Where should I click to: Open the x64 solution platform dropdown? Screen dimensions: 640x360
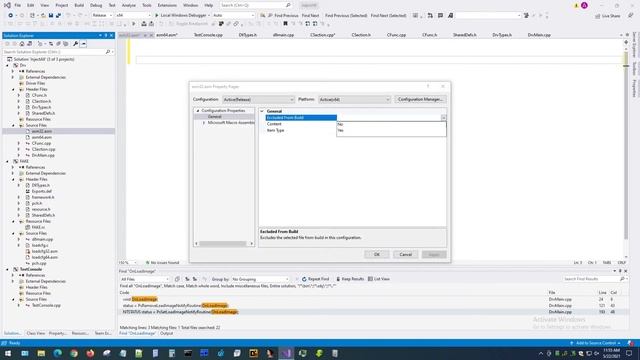click(x=133, y=16)
